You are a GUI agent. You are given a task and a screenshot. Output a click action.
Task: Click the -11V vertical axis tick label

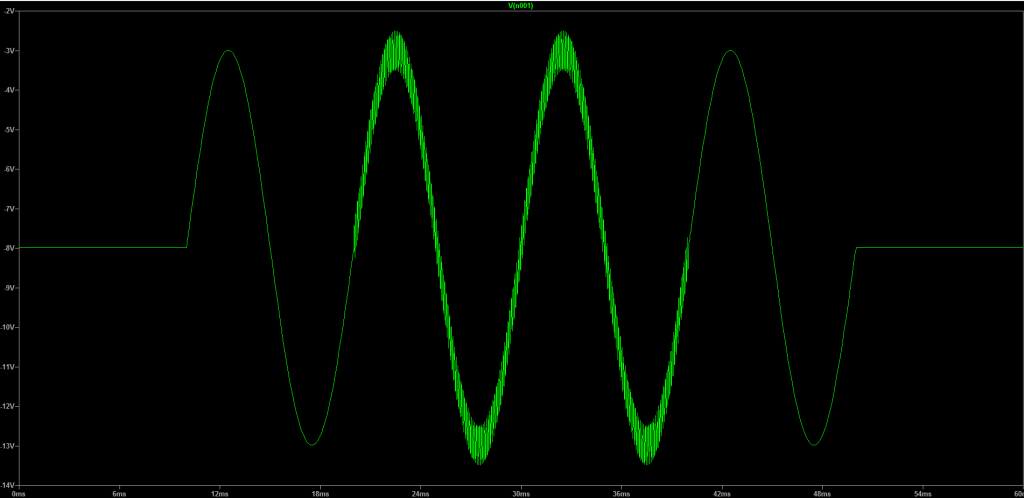pyautogui.click(x=8, y=367)
